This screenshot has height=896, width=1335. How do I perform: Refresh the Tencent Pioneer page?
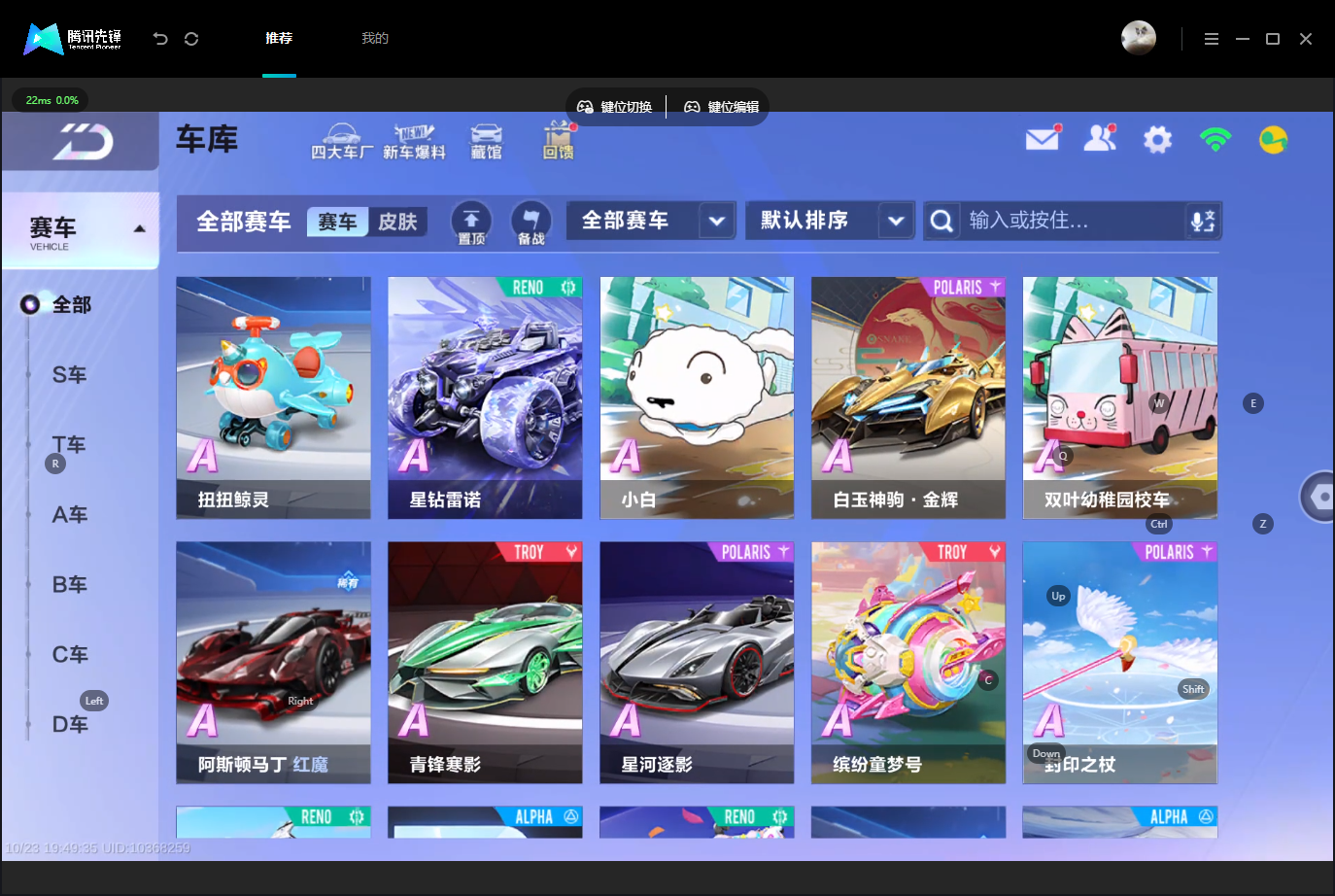191,39
